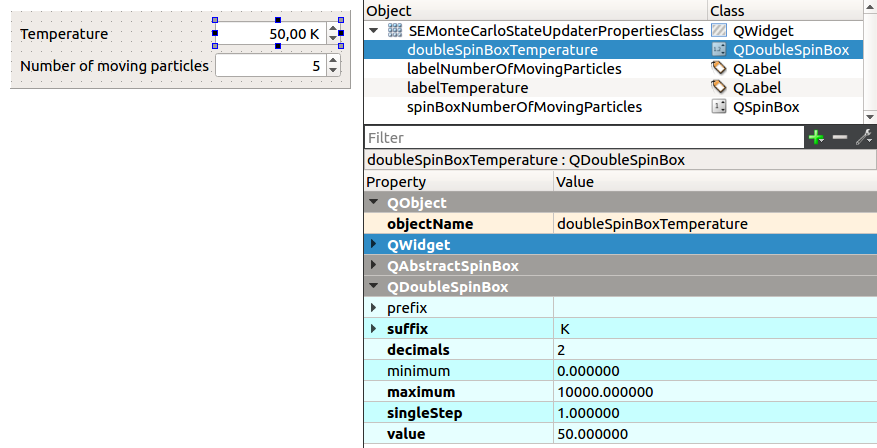Viewport: 877px width, 448px height.
Task: Select labelNumberOfMovingParticles in object tree
Action: coord(514,69)
